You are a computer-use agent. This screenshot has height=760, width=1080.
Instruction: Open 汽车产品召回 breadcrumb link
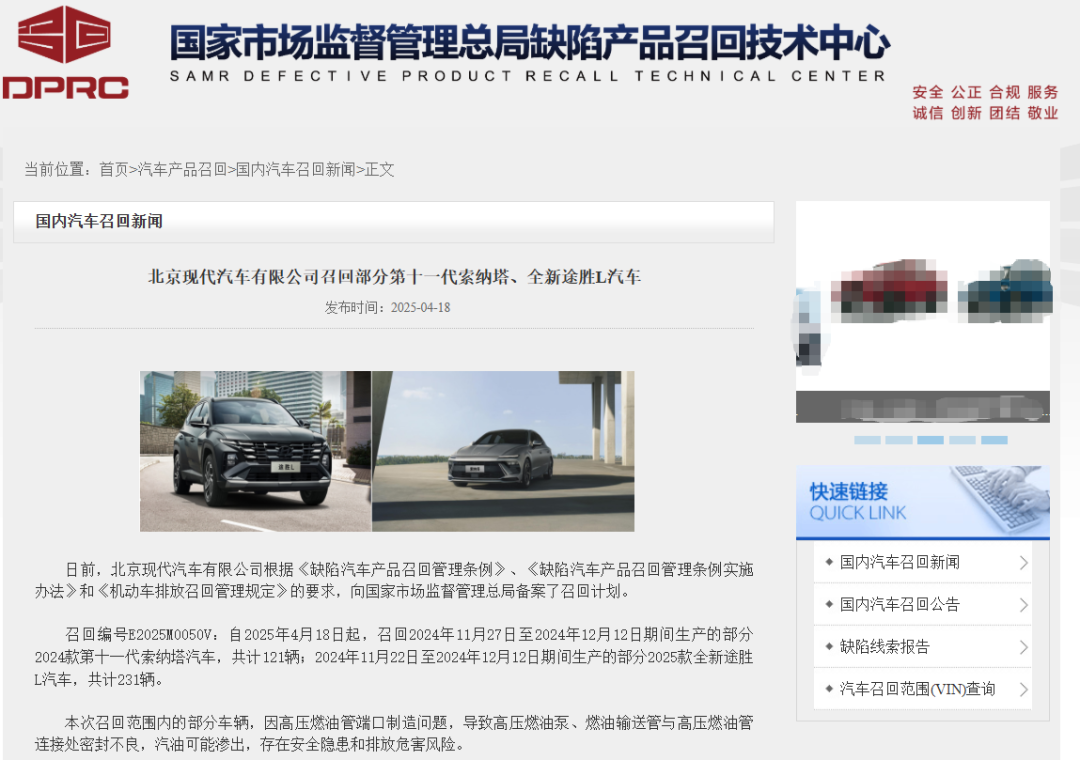(x=183, y=170)
